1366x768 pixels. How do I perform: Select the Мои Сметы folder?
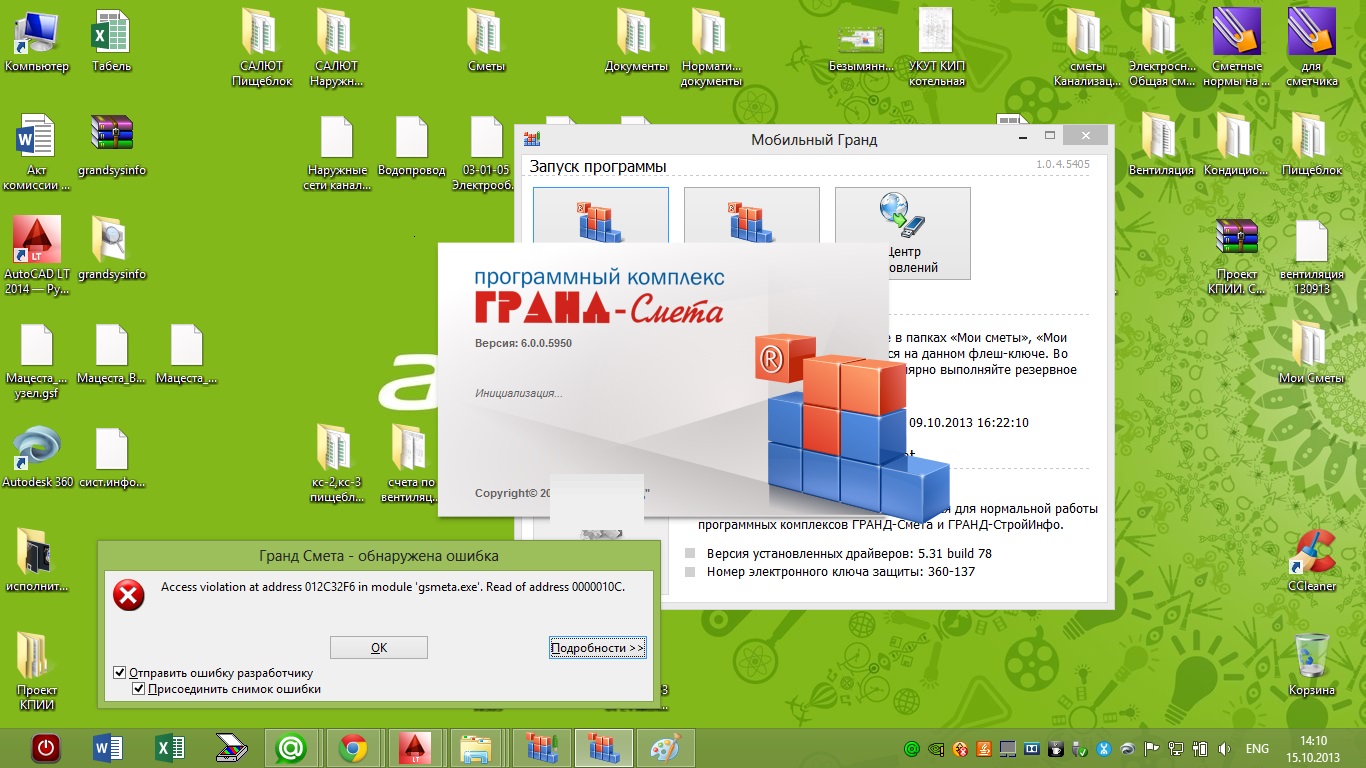tap(1311, 354)
